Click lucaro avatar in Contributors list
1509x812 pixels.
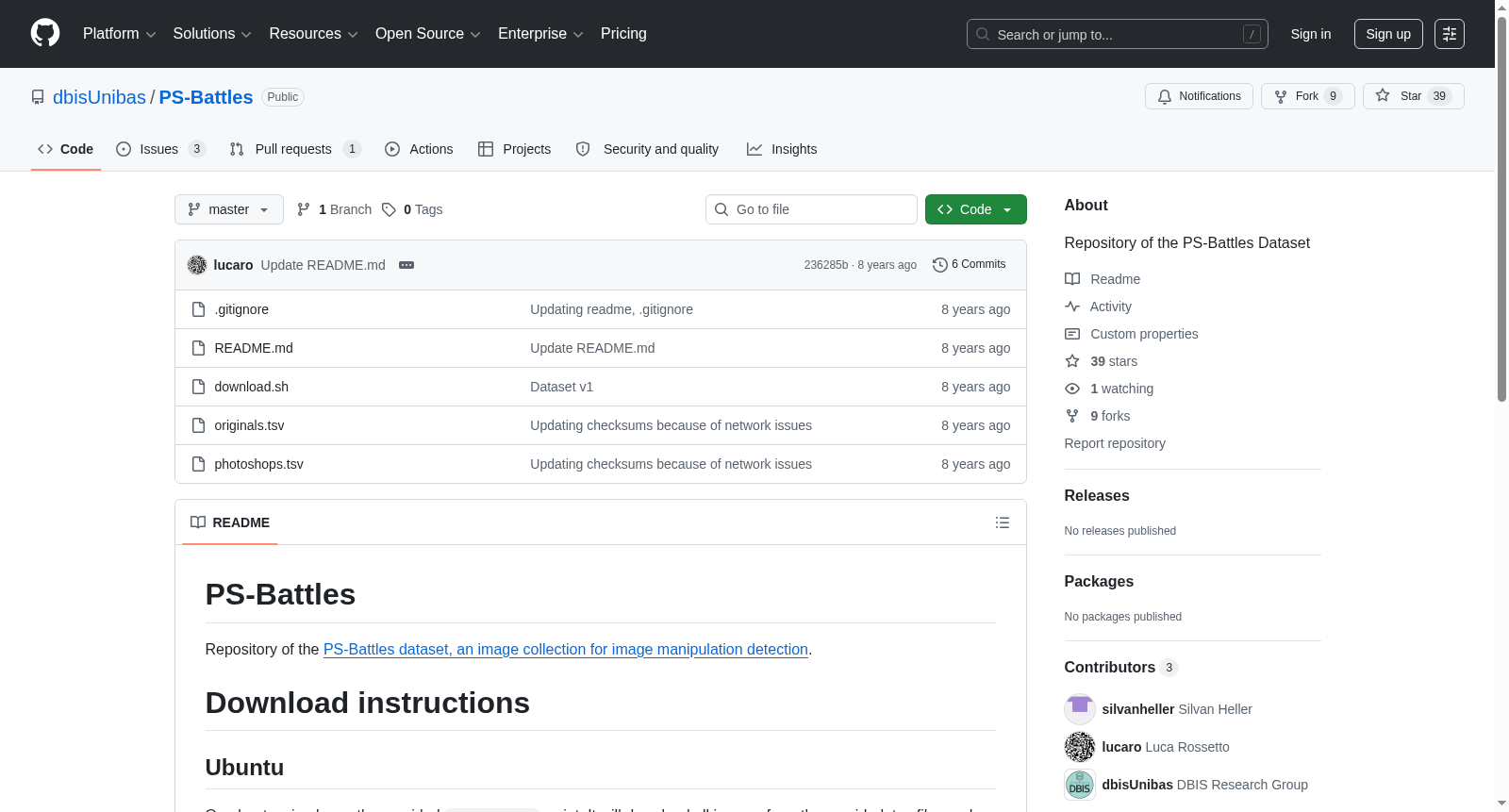(1080, 747)
